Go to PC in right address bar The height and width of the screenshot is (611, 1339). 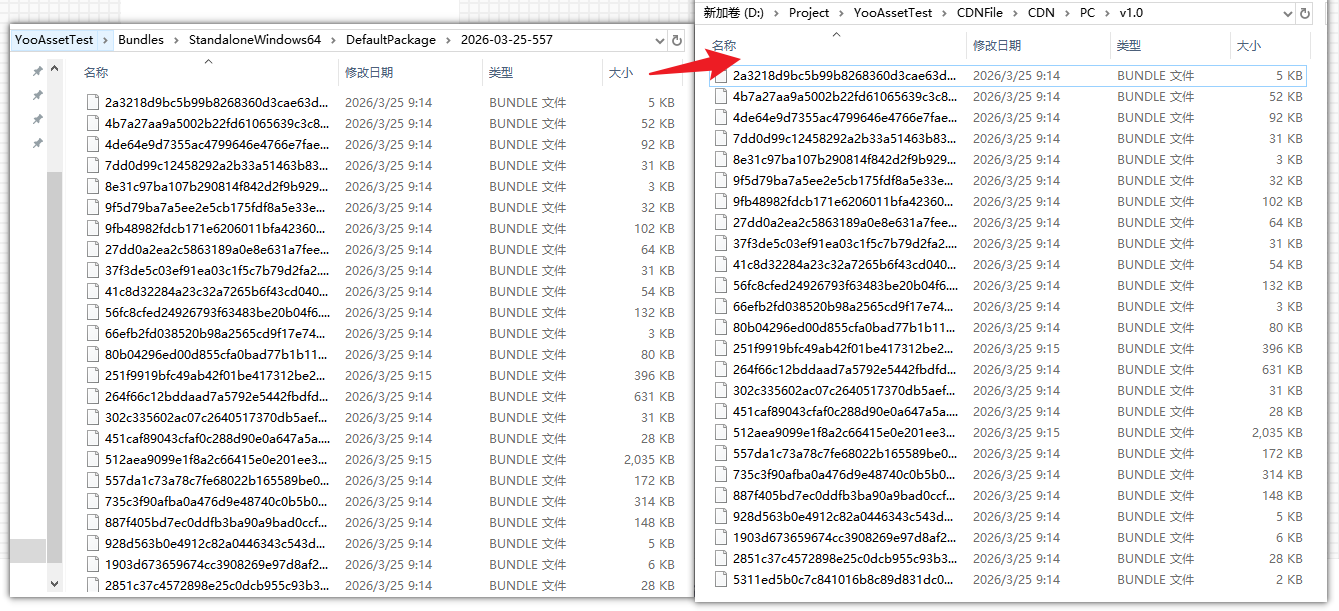1087,13
